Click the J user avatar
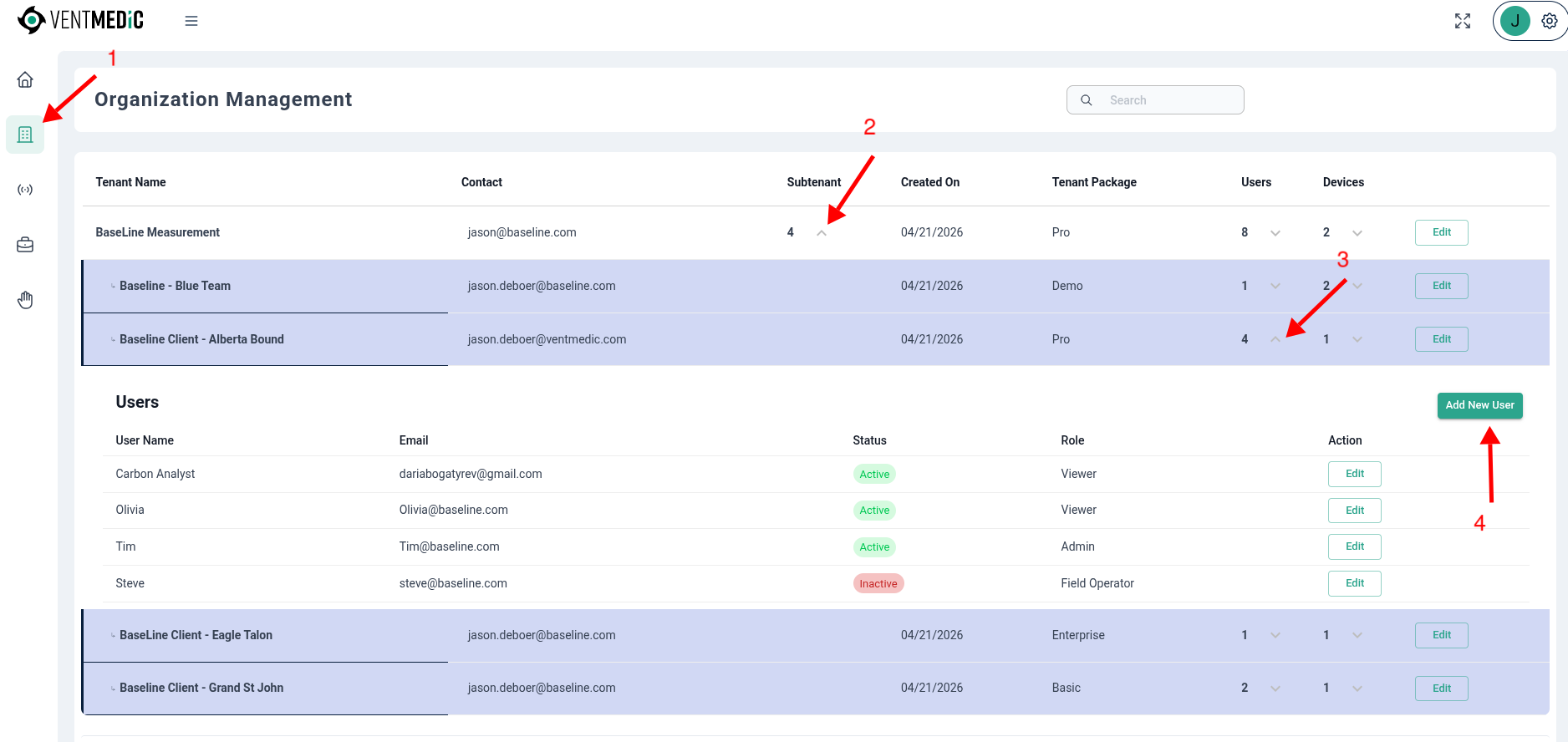Image resolution: width=1568 pixels, height=742 pixels. [x=1515, y=21]
